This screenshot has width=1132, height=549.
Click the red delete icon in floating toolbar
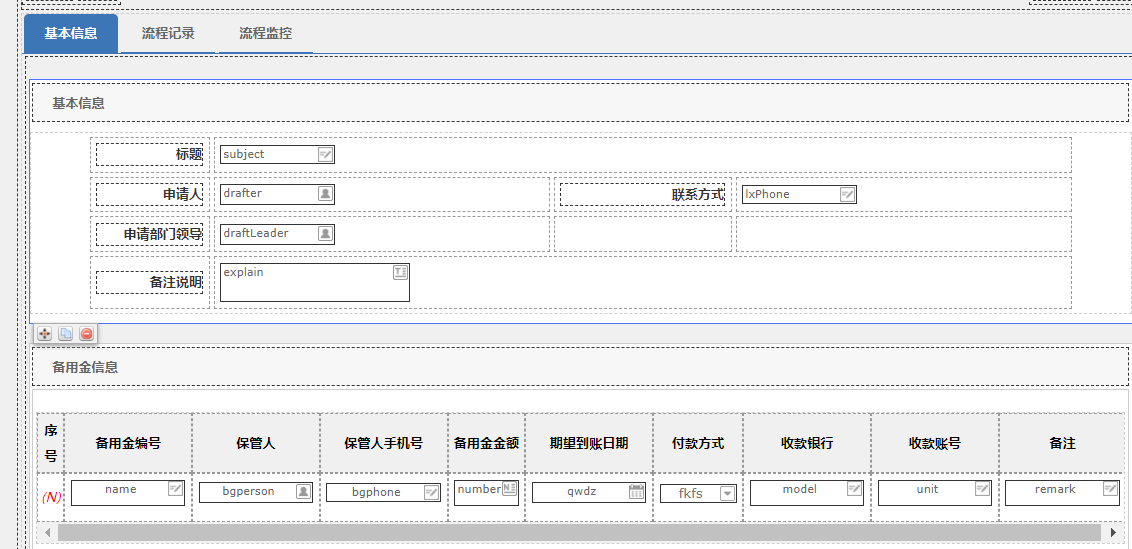point(87,334)
